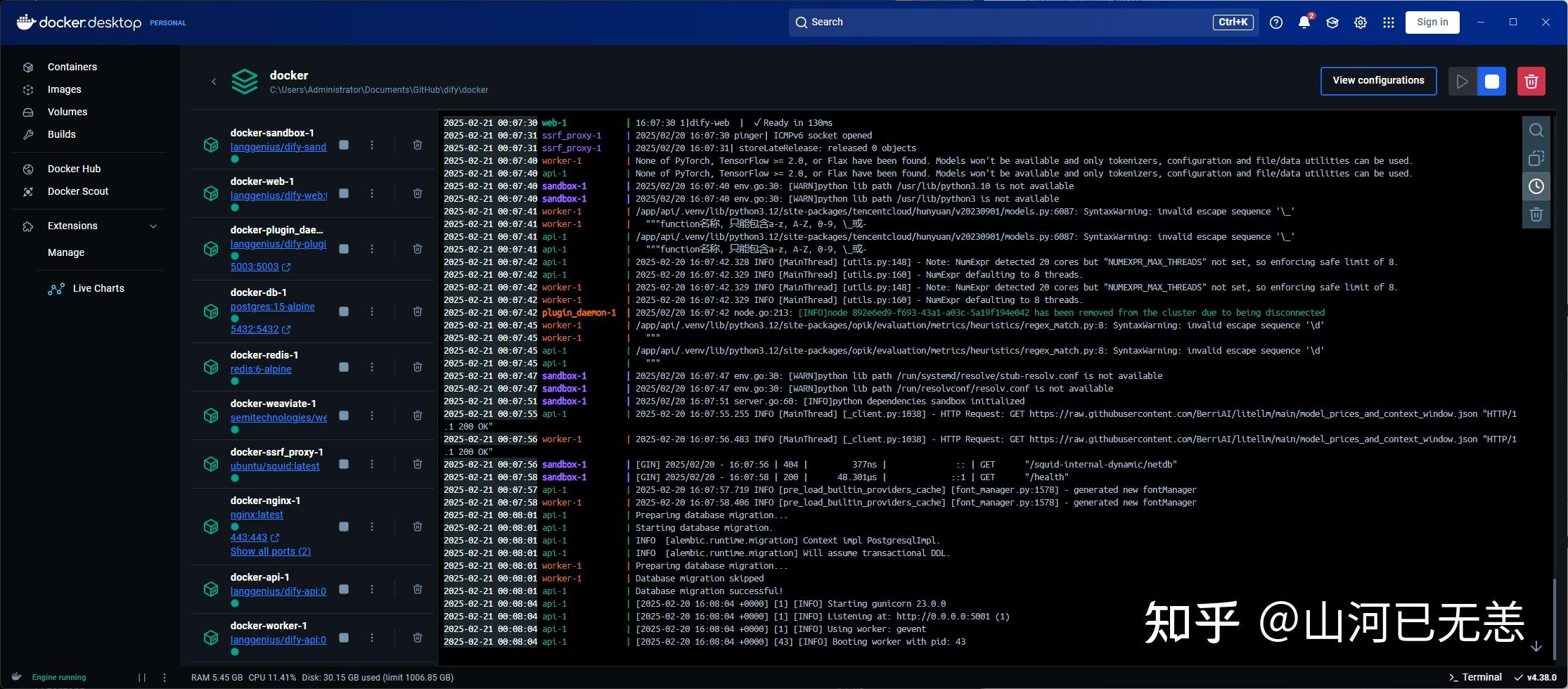
Task: Open Docker settings gear
Action: (1360, 22)
